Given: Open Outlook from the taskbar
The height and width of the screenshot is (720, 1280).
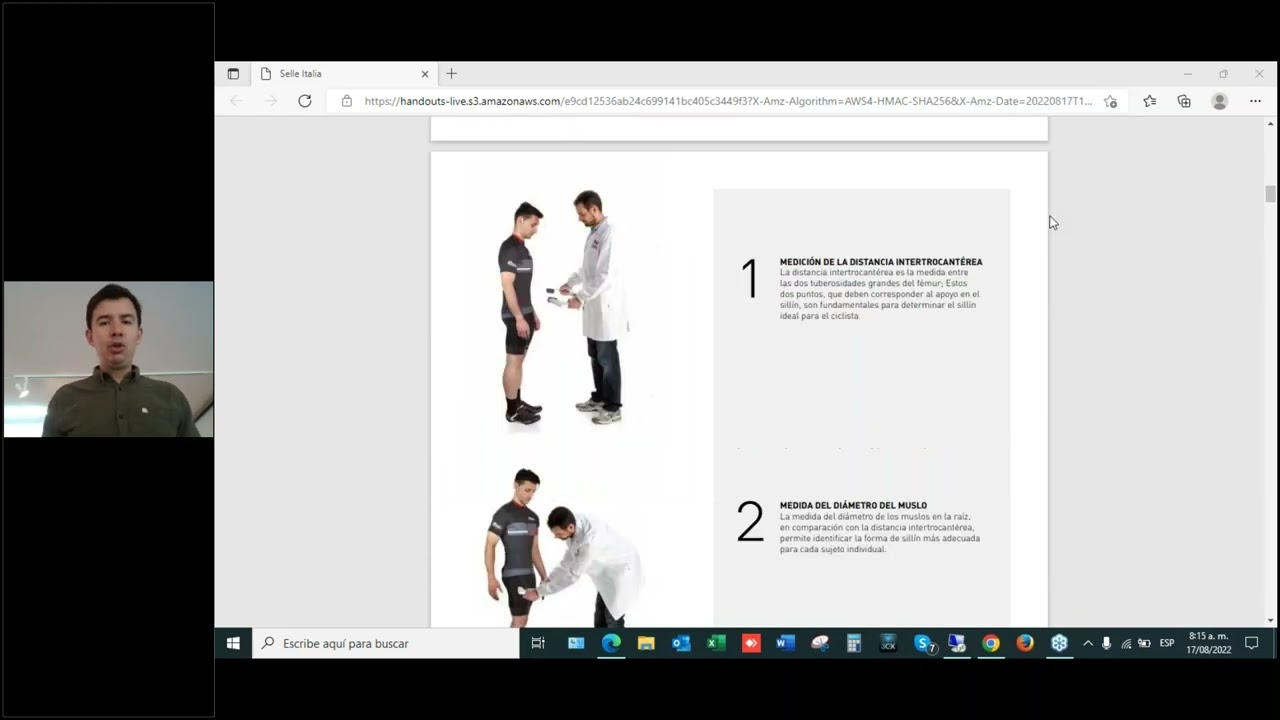Looking at the screenshot, I should click(681, 643).
